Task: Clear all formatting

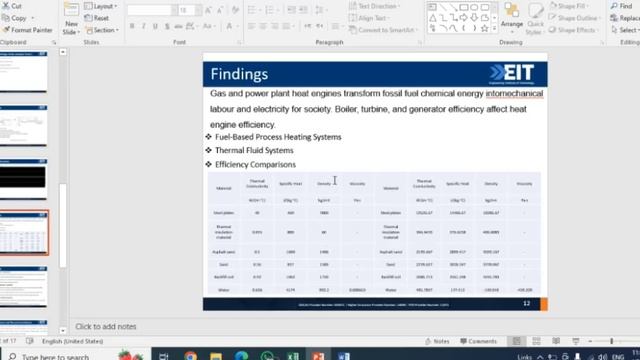Action: pos(235,10)
